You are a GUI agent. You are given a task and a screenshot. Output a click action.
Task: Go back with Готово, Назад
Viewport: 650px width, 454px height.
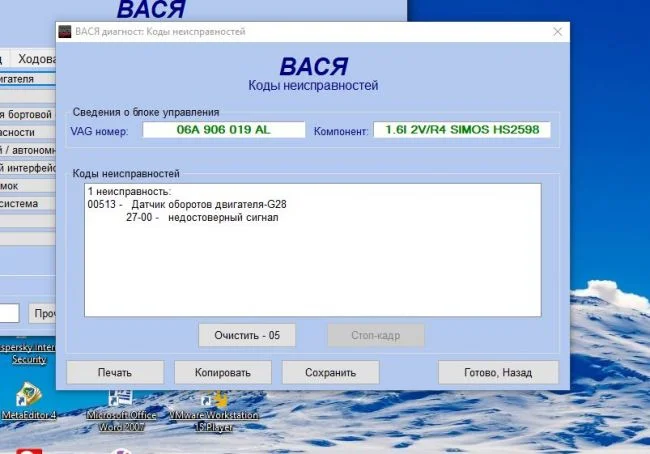pos(498,372)
